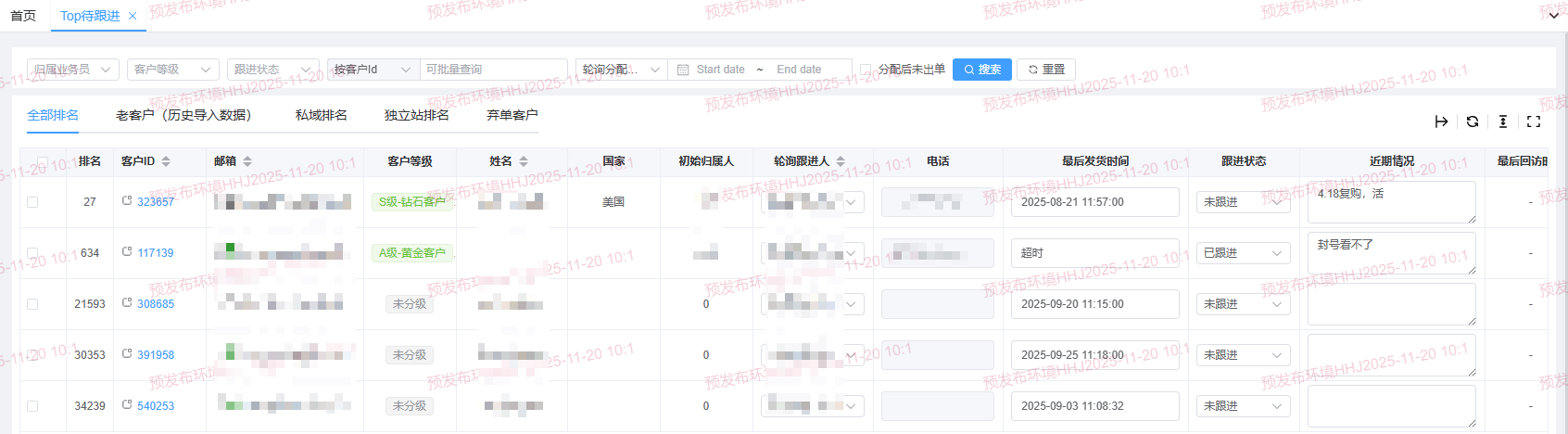Open the 弃单客户 tab
The height and width of the screenshot is (434, 1568).
click(x=512, y=115)
